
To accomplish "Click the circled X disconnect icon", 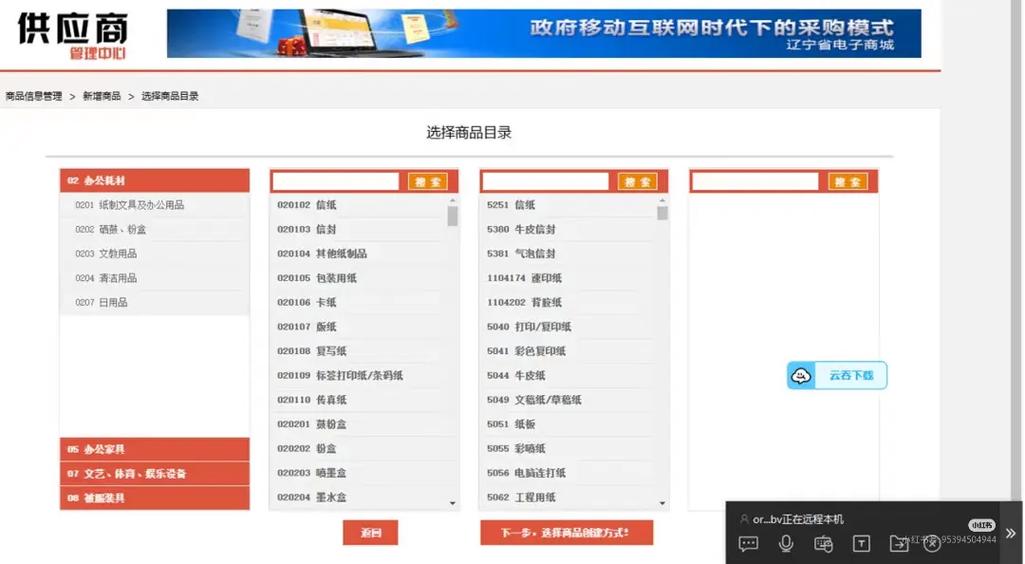I will click(x=932, y=543).
